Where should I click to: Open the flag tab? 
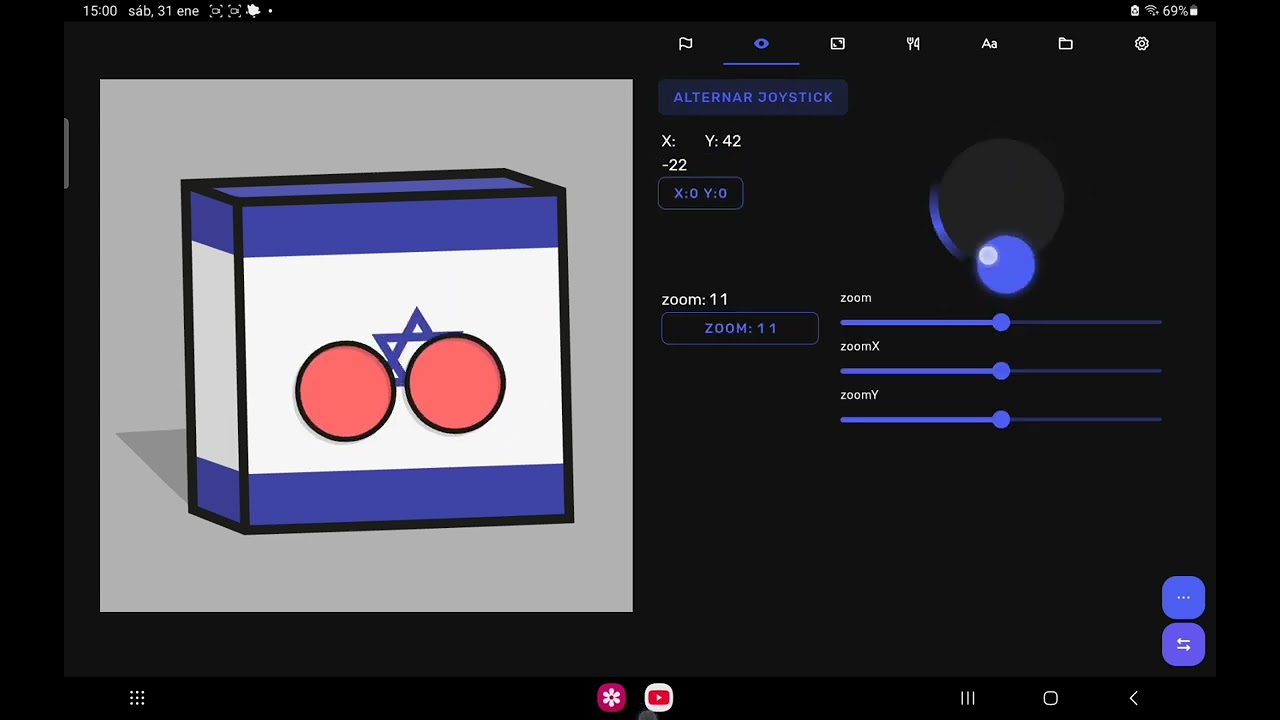(x=685, y=44)
